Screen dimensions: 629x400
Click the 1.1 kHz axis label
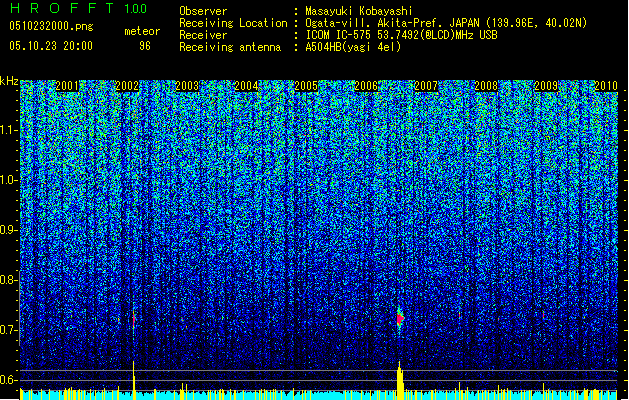(9, 130)
